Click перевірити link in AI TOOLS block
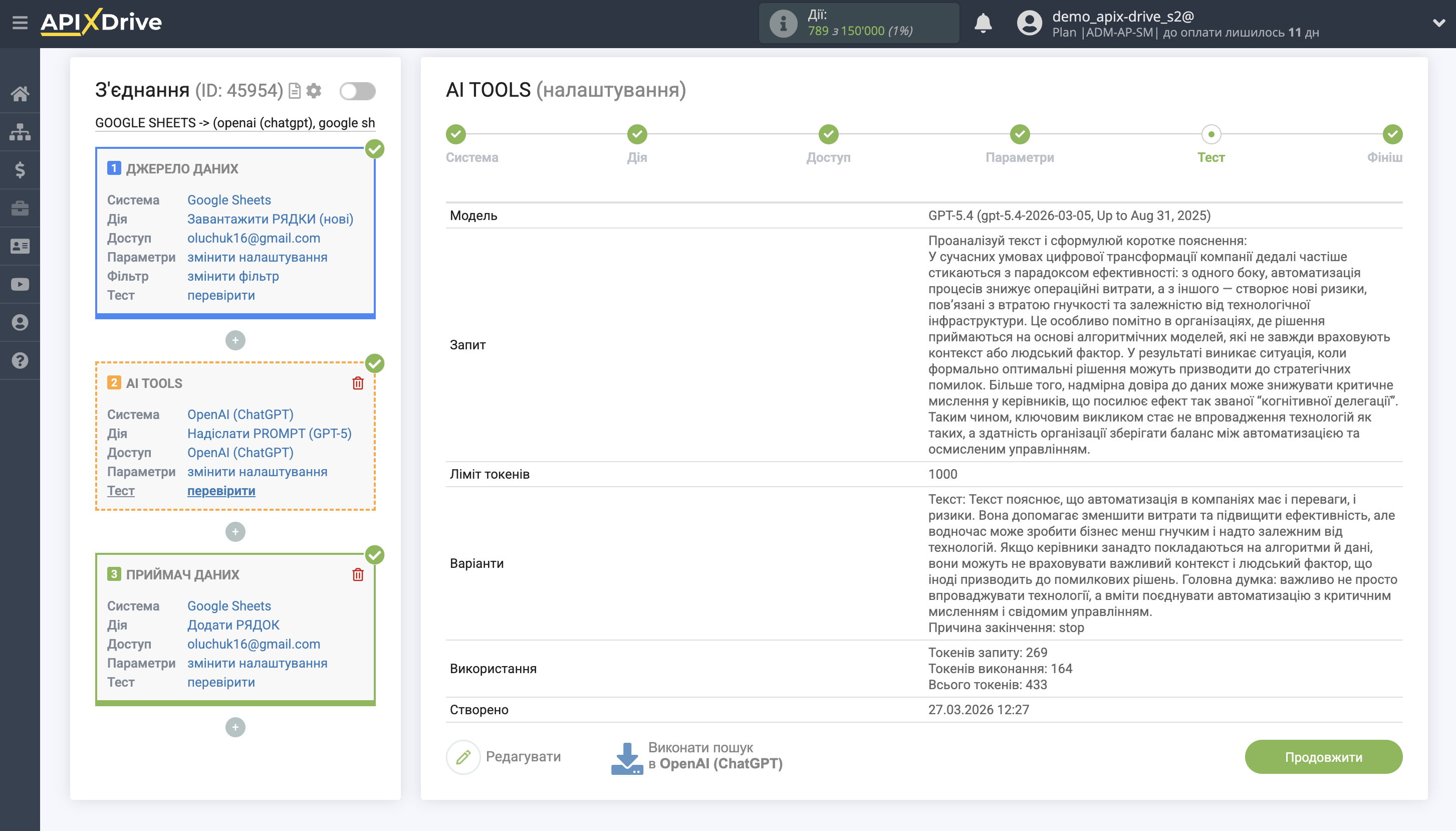This screenshot has width=1456, height=831. click(221, 491)
